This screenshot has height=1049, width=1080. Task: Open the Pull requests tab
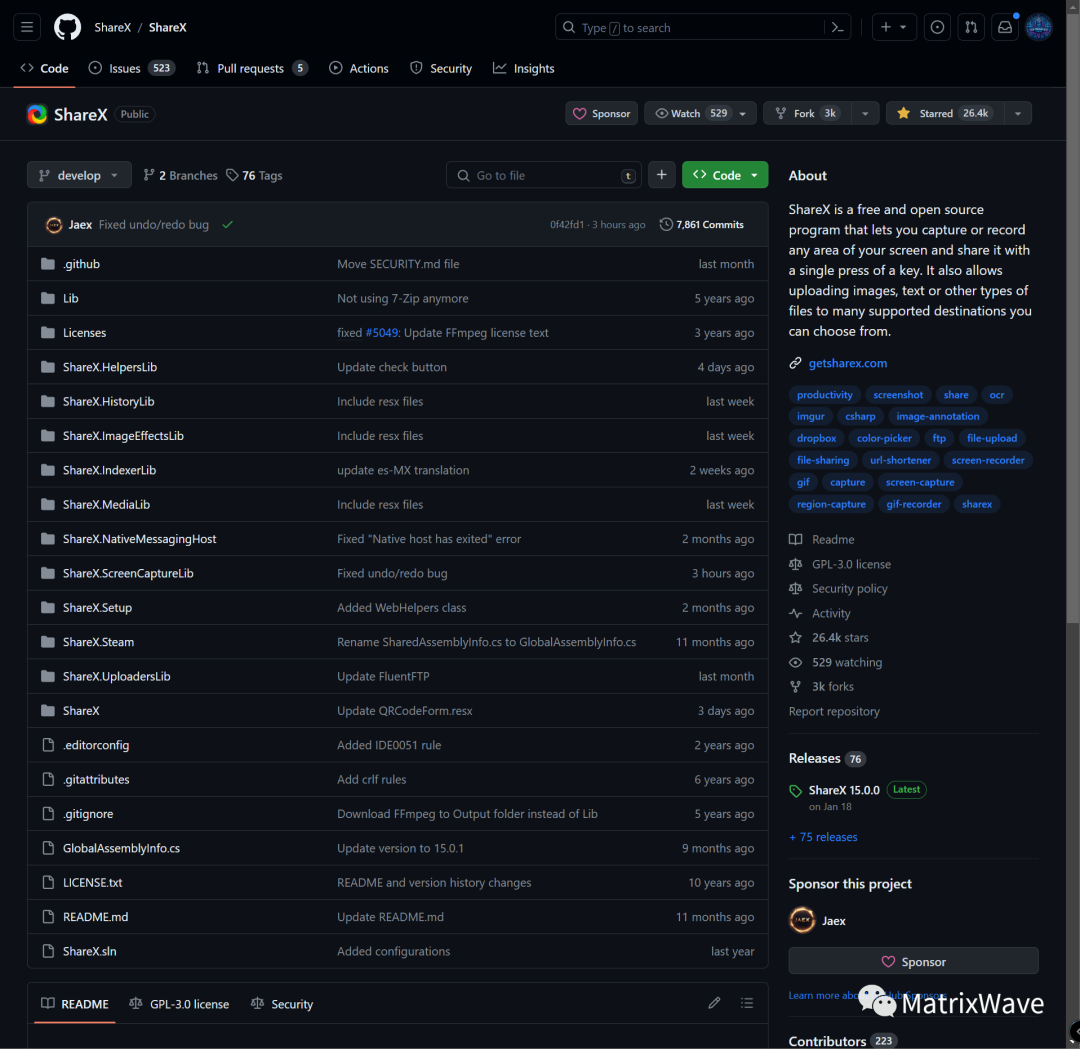(251, 68)
